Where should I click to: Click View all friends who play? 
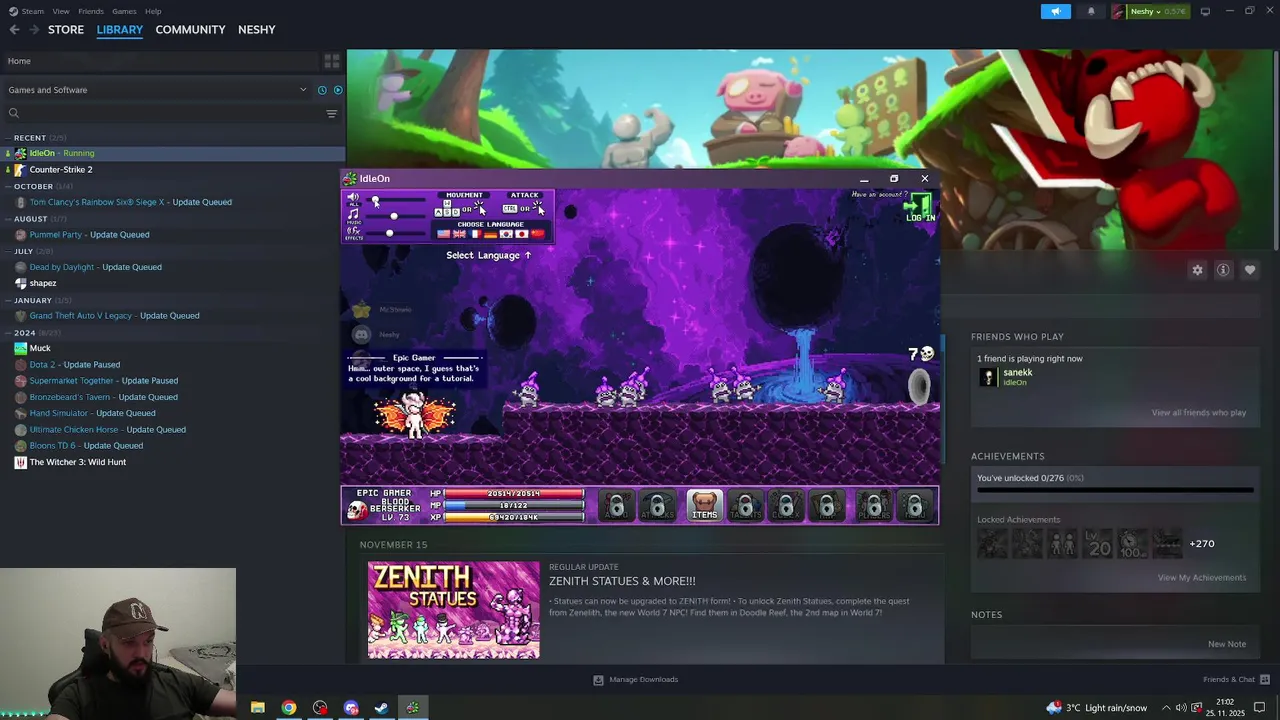(x=1198, y=412)
